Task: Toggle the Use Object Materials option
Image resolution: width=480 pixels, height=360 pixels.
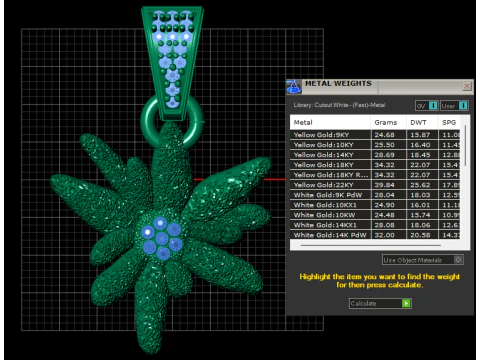Action: pyautogui.click(x=422, y=260)
